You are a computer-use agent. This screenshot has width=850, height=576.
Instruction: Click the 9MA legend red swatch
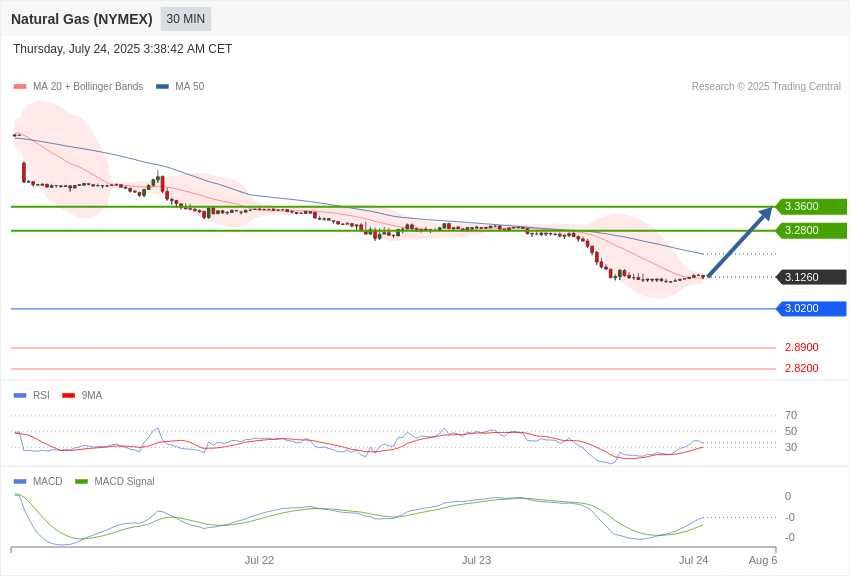pyautogui.click(x=68, y=396)
